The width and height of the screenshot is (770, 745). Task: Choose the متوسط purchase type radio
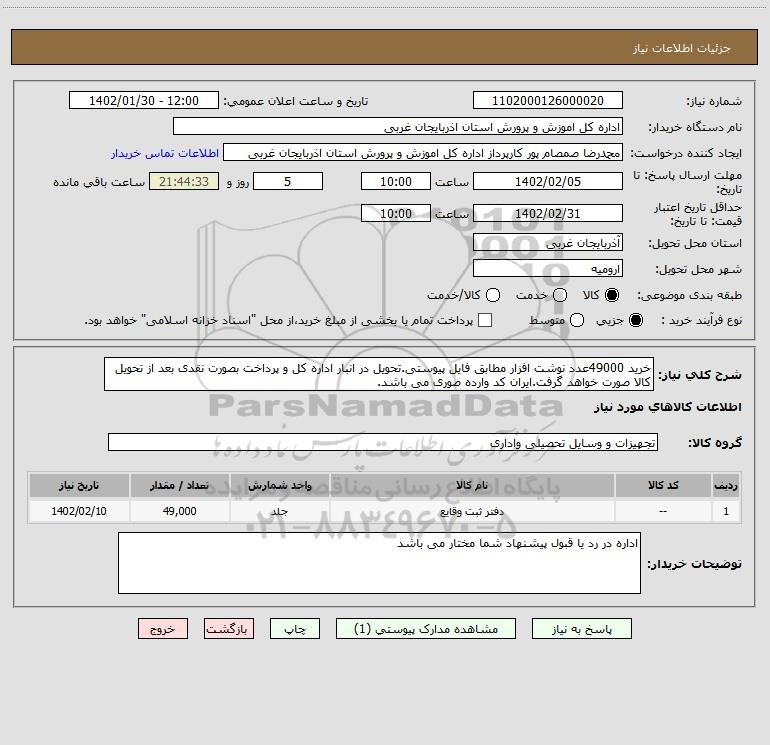[577, 320]
